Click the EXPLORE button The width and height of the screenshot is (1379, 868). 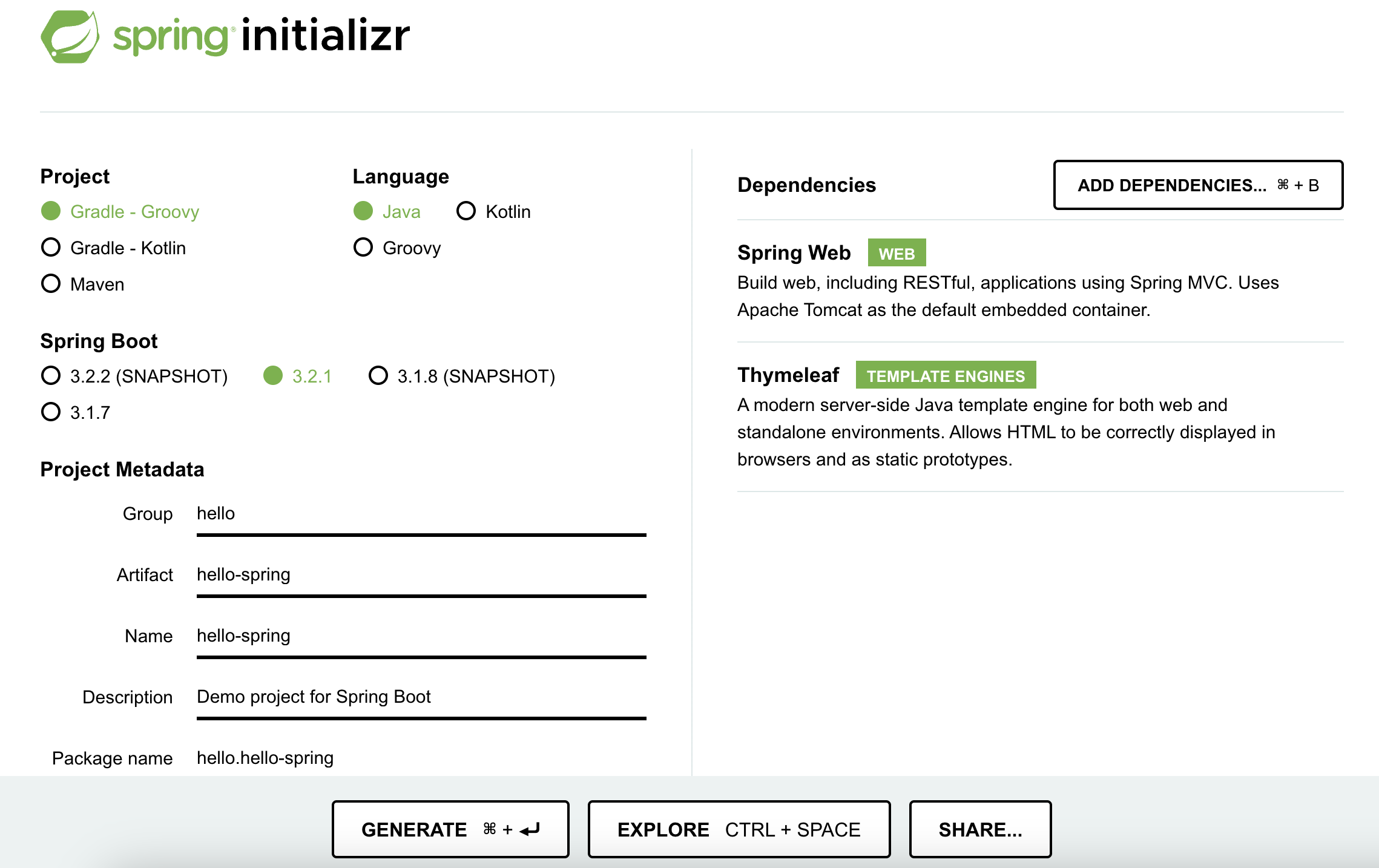[x=739, y=829]
